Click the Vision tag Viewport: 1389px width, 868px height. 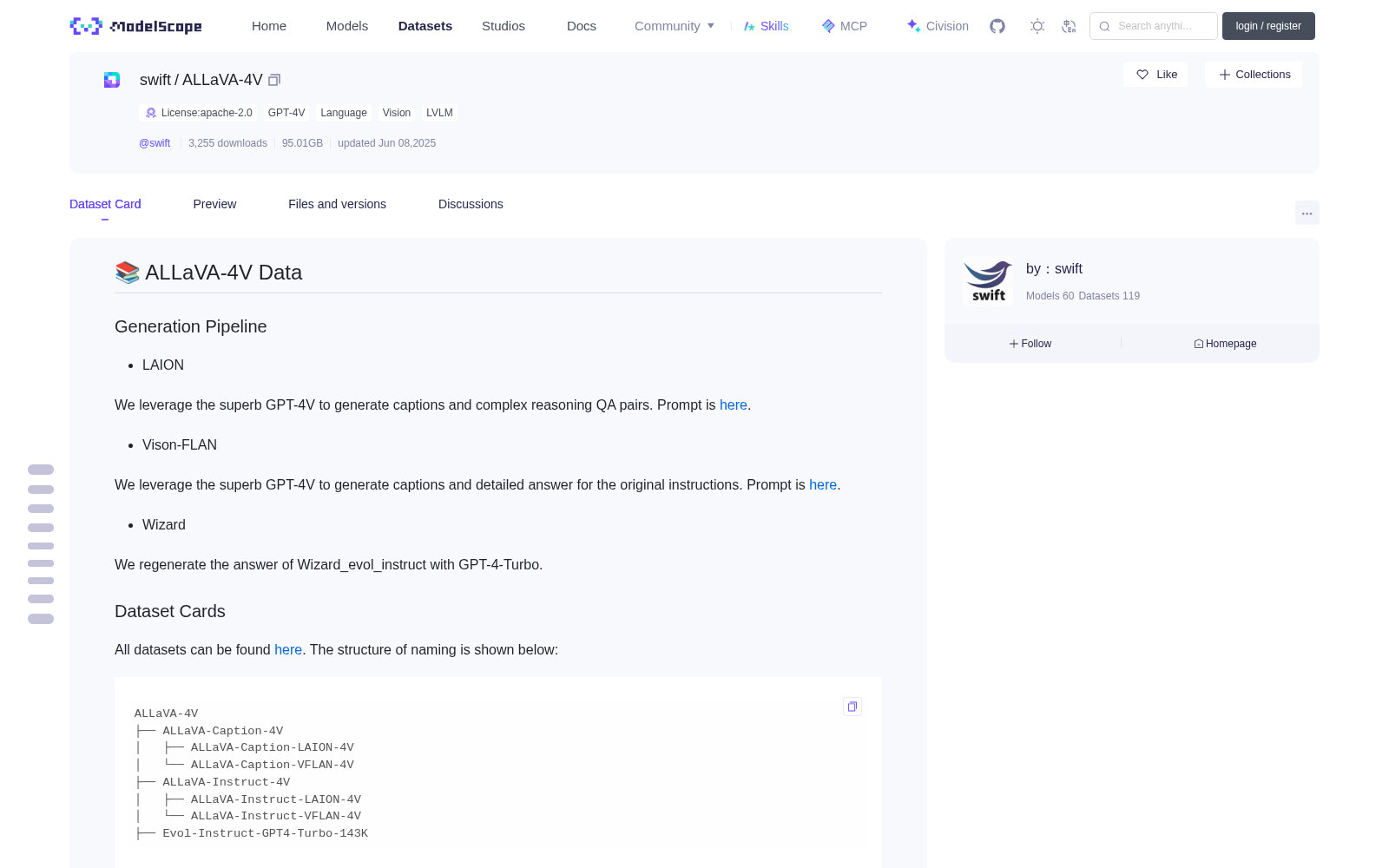pyautogui.click(x=397, y=113)
